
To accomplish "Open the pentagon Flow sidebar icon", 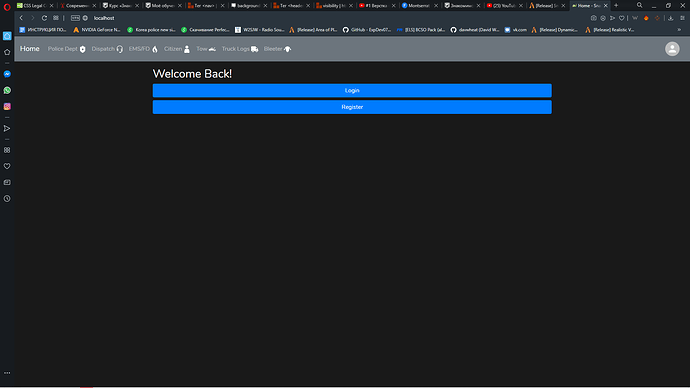I will click(x=7, y=52).
